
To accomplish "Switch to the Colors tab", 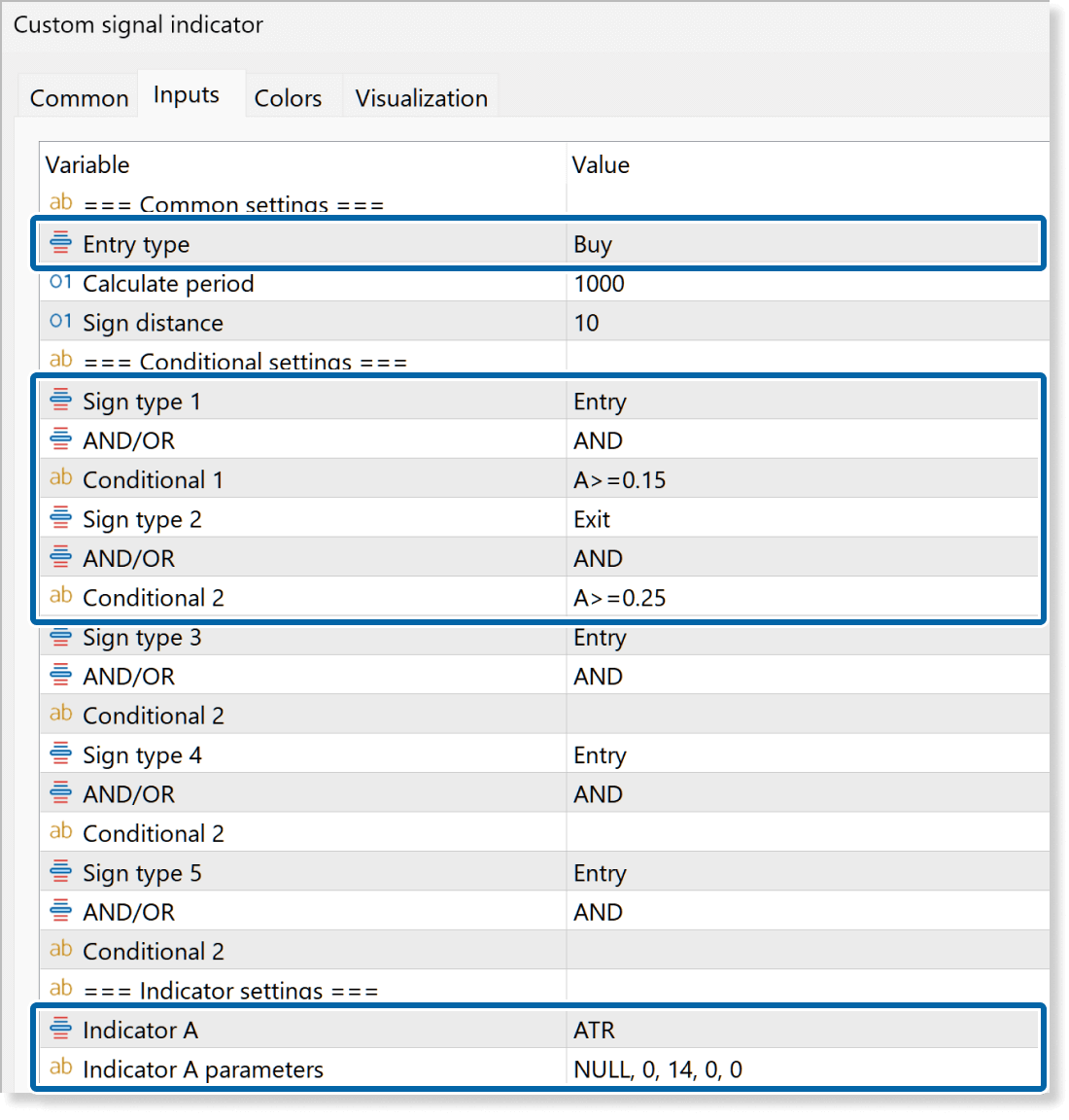I will 288,98.
